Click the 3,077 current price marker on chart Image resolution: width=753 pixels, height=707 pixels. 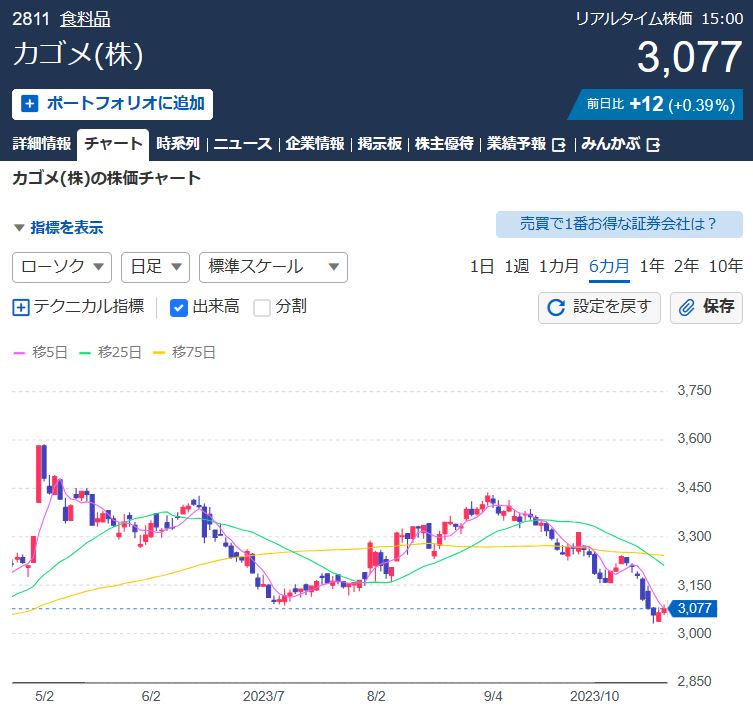point(693,609)
